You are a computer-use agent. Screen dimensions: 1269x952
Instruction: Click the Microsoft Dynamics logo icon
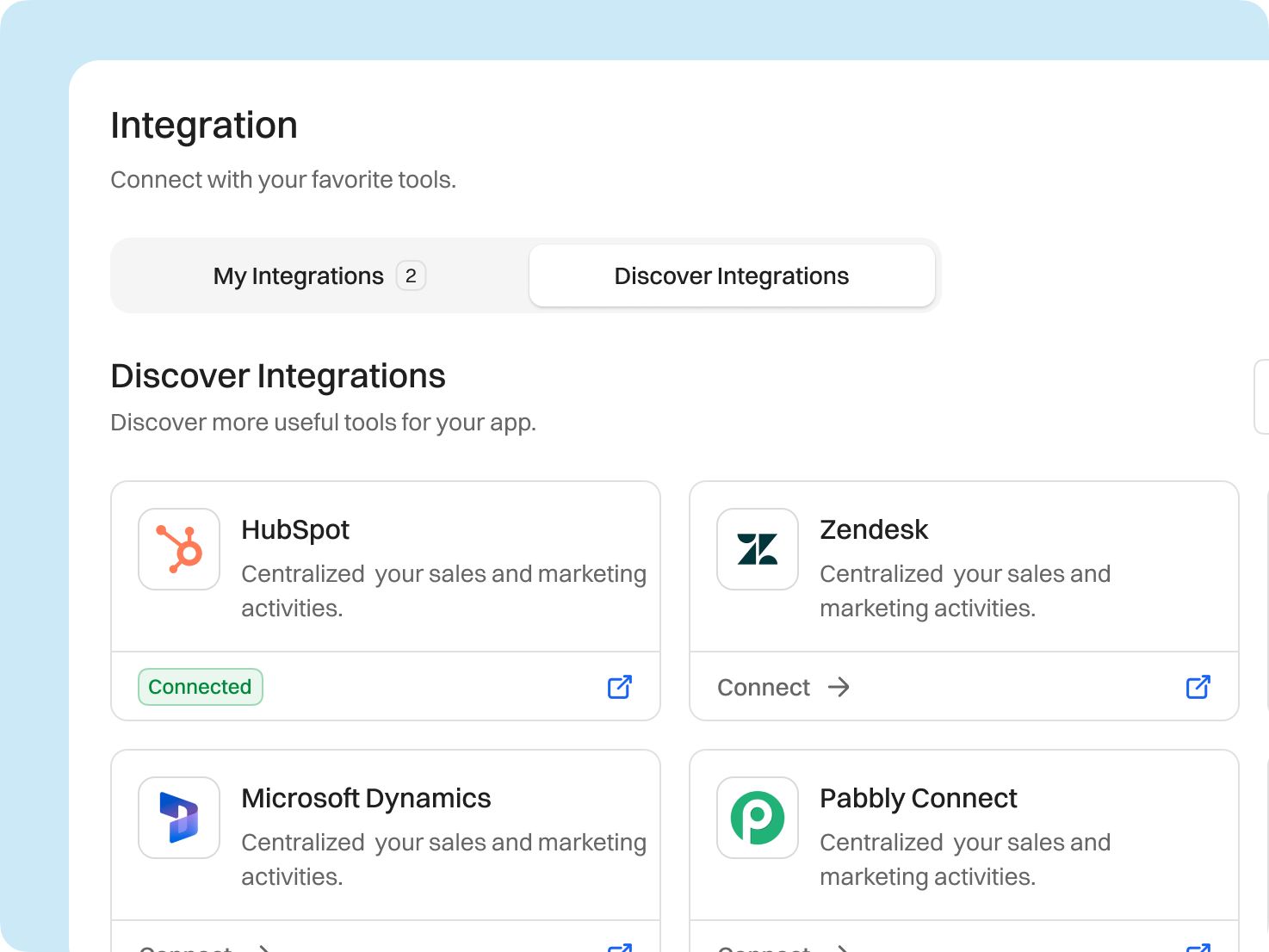pyautogui.click(x=178, y=818)
